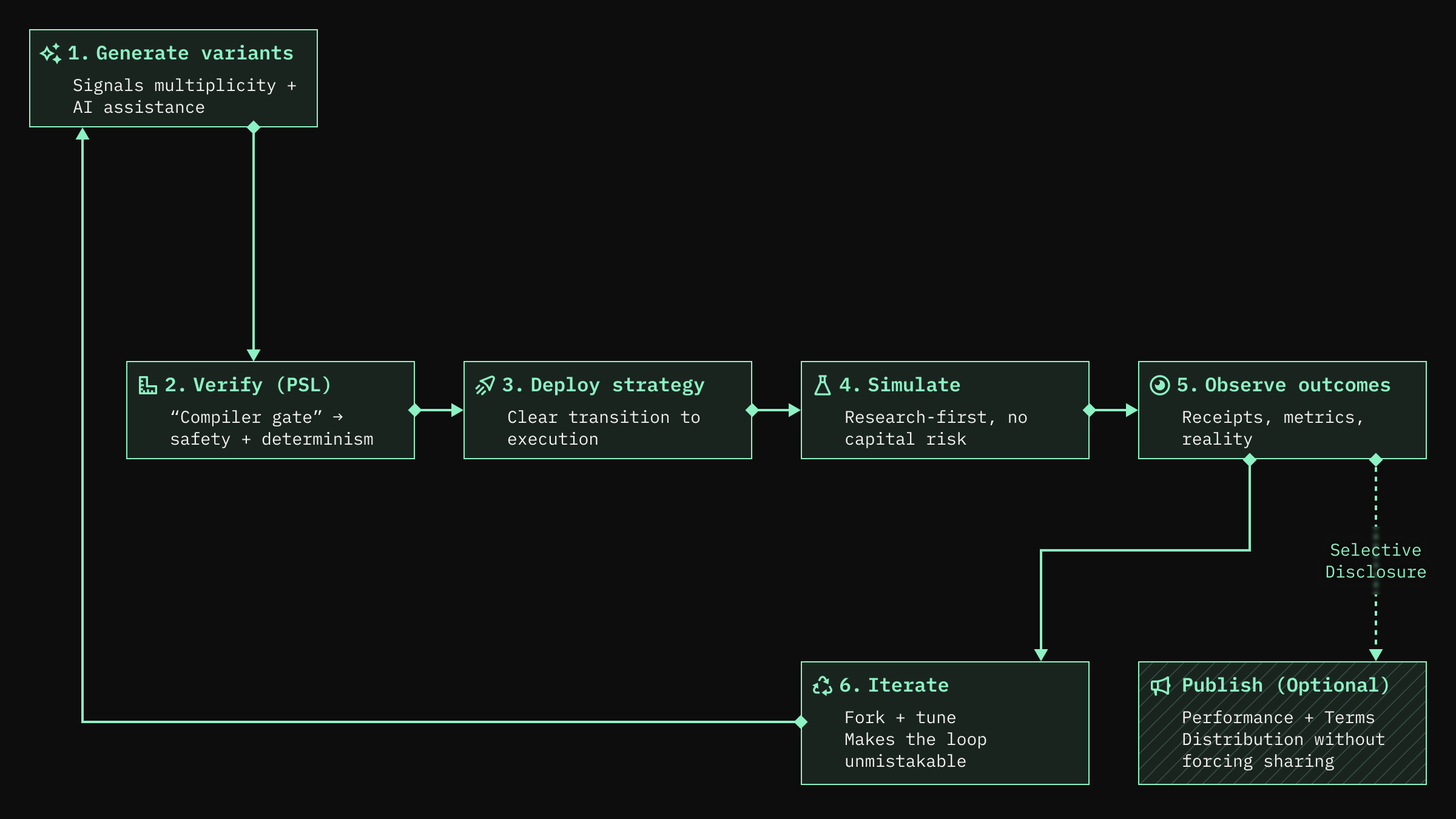Image resolution: width=1456 pixels, height=819 pixels.
Task: Click the eye circle icon beside Observe outcomes
Action: tap(1159, 385)
